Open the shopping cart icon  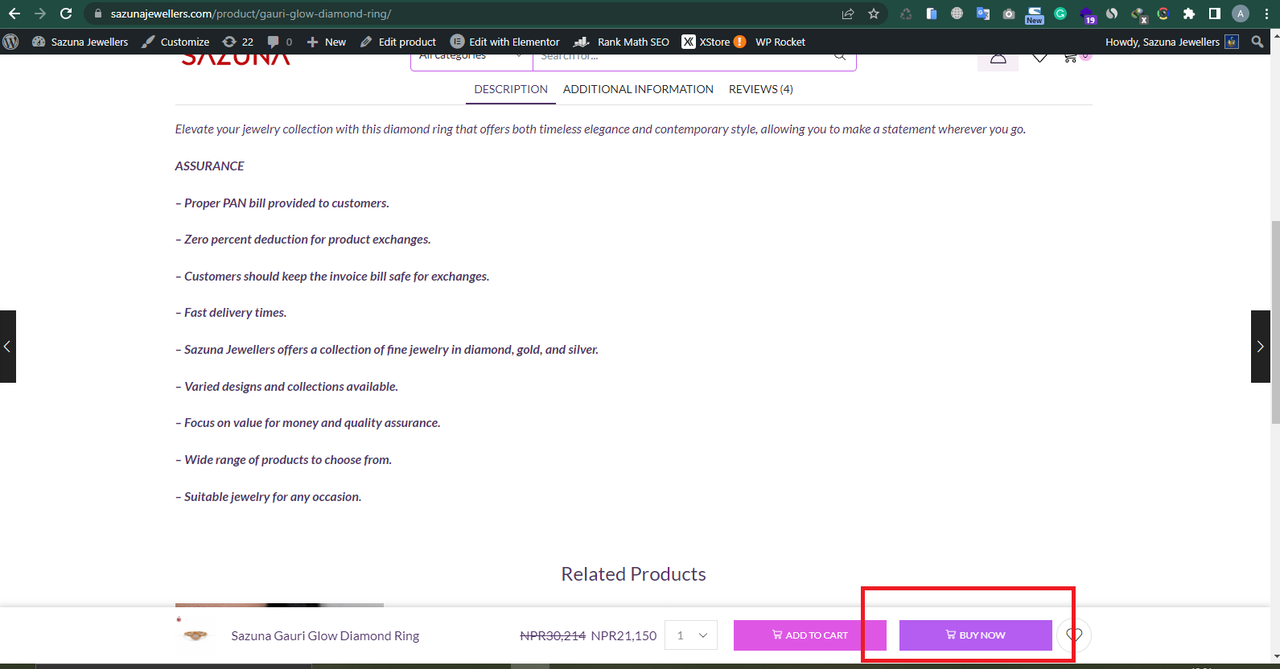click(x=1072, y=57)
